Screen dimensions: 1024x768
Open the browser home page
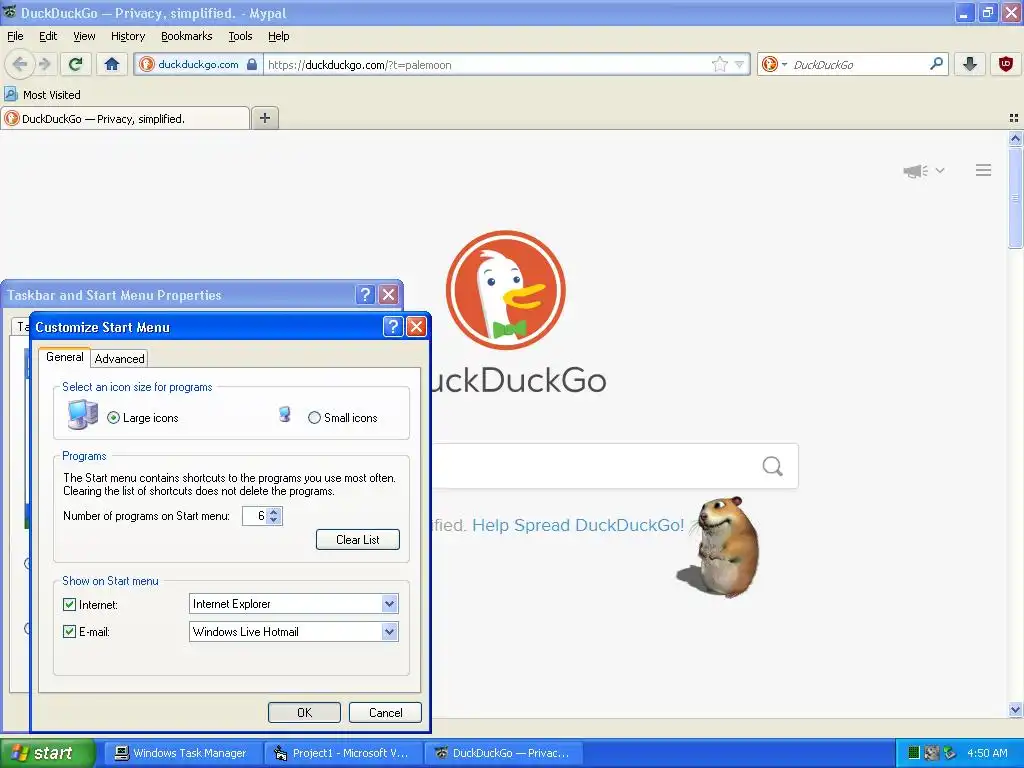[112, 64]
